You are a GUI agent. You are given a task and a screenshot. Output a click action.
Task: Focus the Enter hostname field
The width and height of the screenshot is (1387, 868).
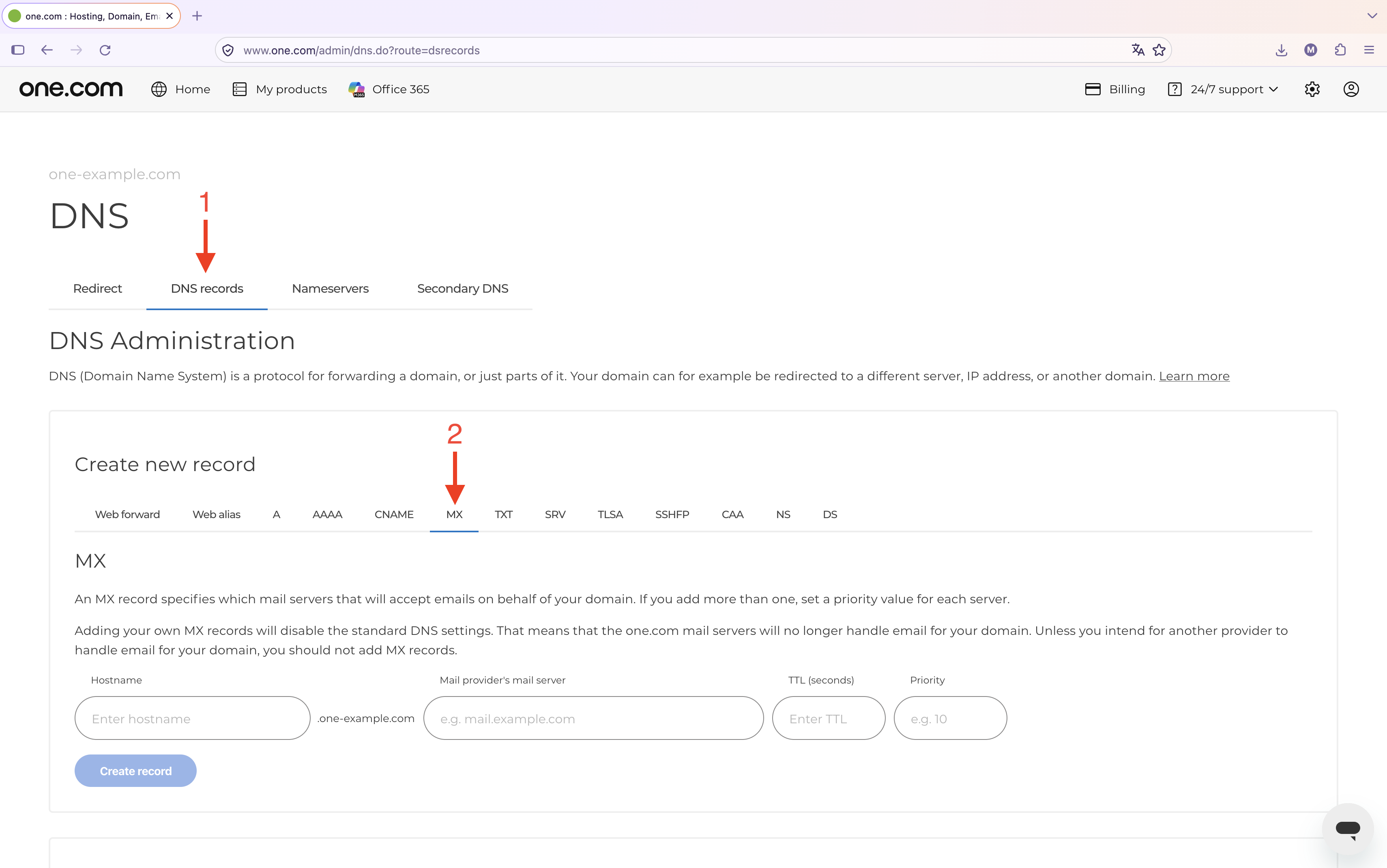pyautogui.click(x=192, y=718)
